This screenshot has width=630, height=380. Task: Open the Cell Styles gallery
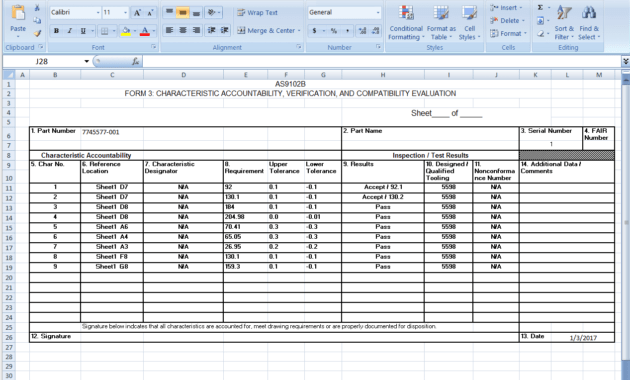pos(469,22)
